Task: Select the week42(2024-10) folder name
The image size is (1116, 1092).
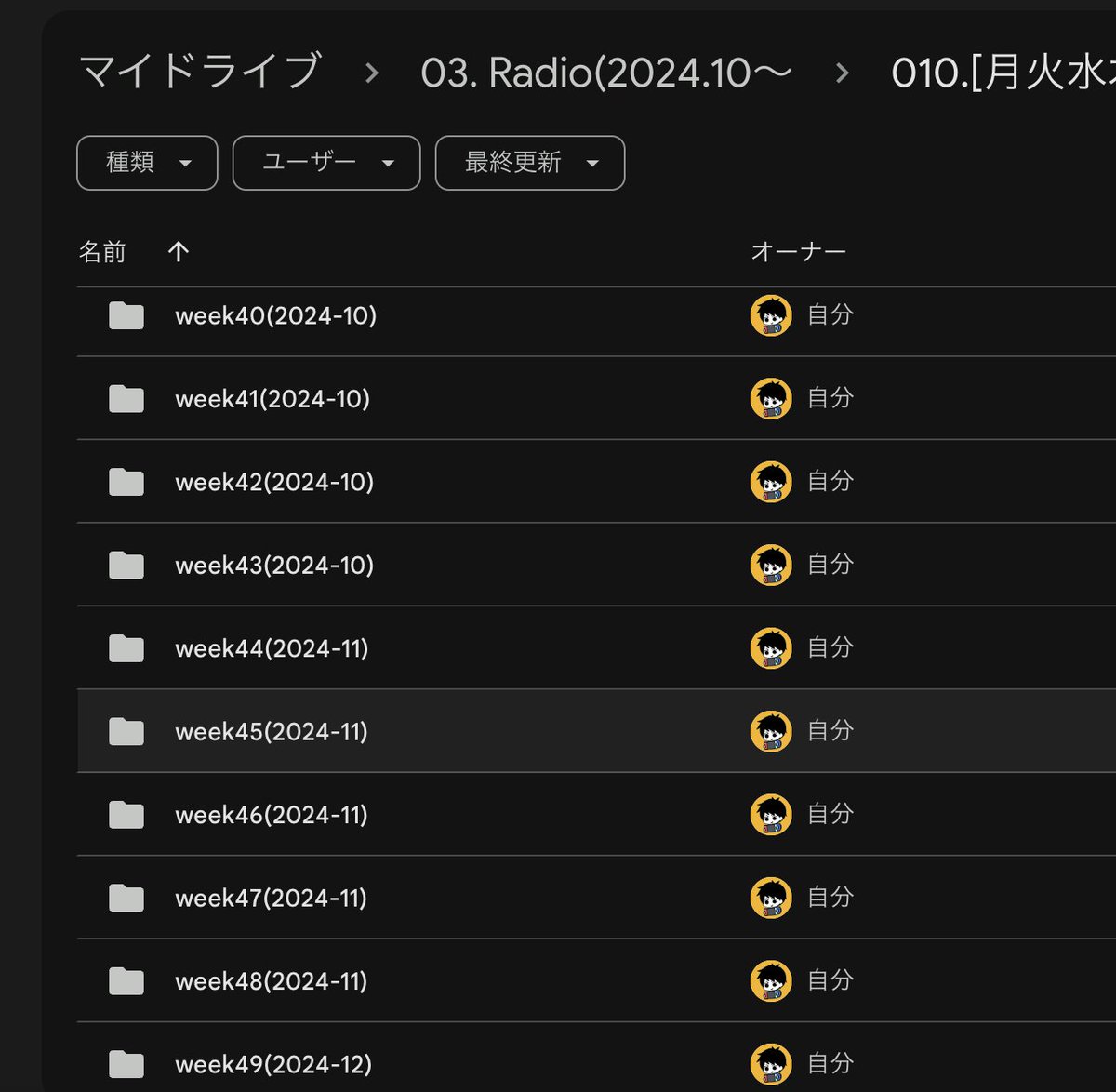Action: click(x=274, y=482)
